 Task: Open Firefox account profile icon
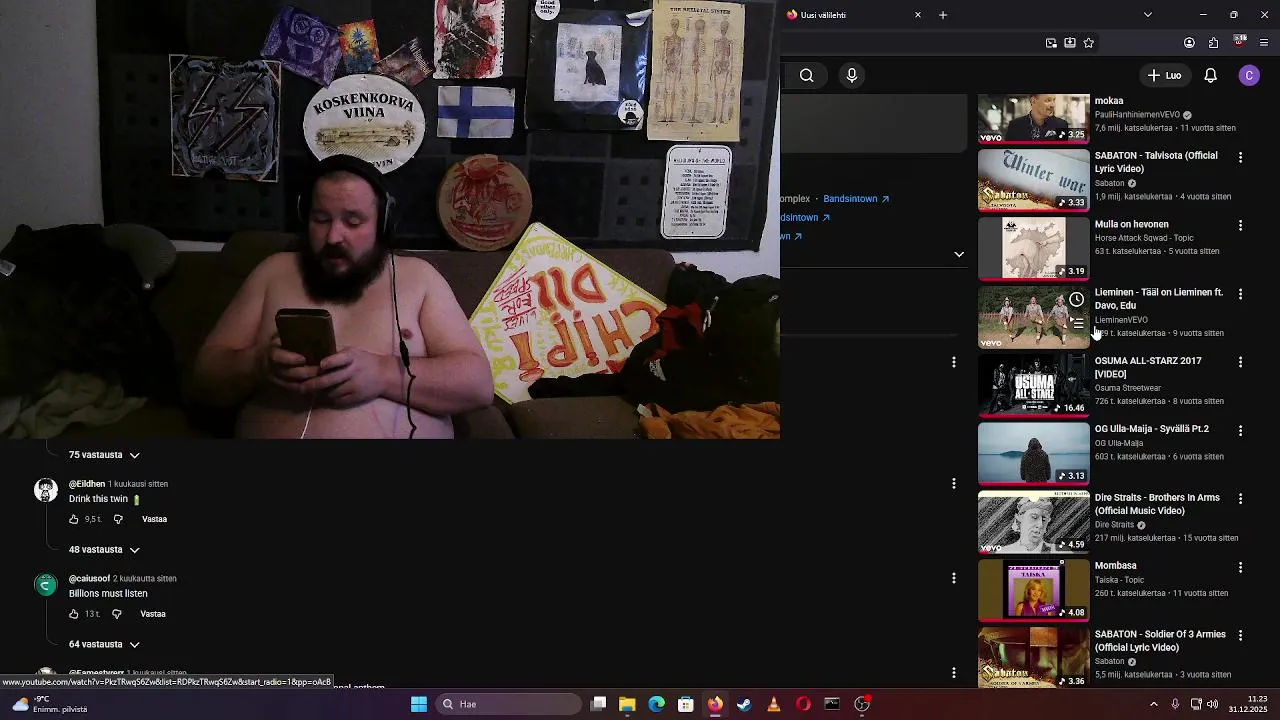(1189, 43)
